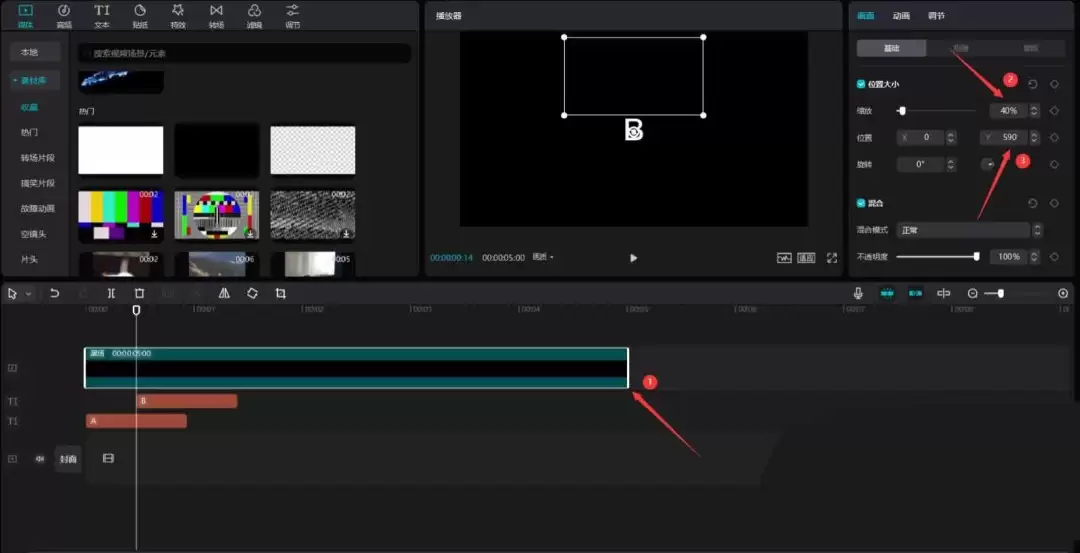Click the mirror flip icon in timeline toolbar
1080x553 pixels.
coord(224,293)
